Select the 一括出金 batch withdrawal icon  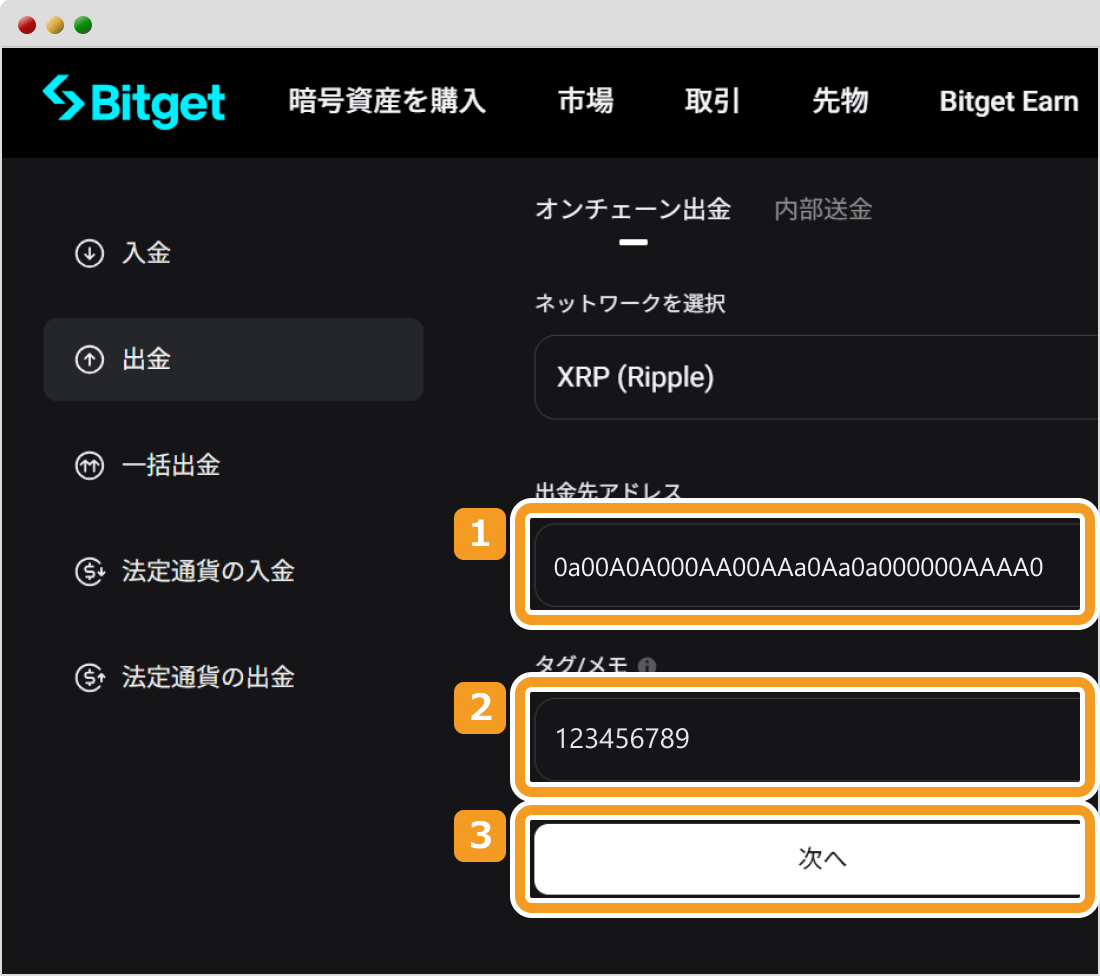89,465
